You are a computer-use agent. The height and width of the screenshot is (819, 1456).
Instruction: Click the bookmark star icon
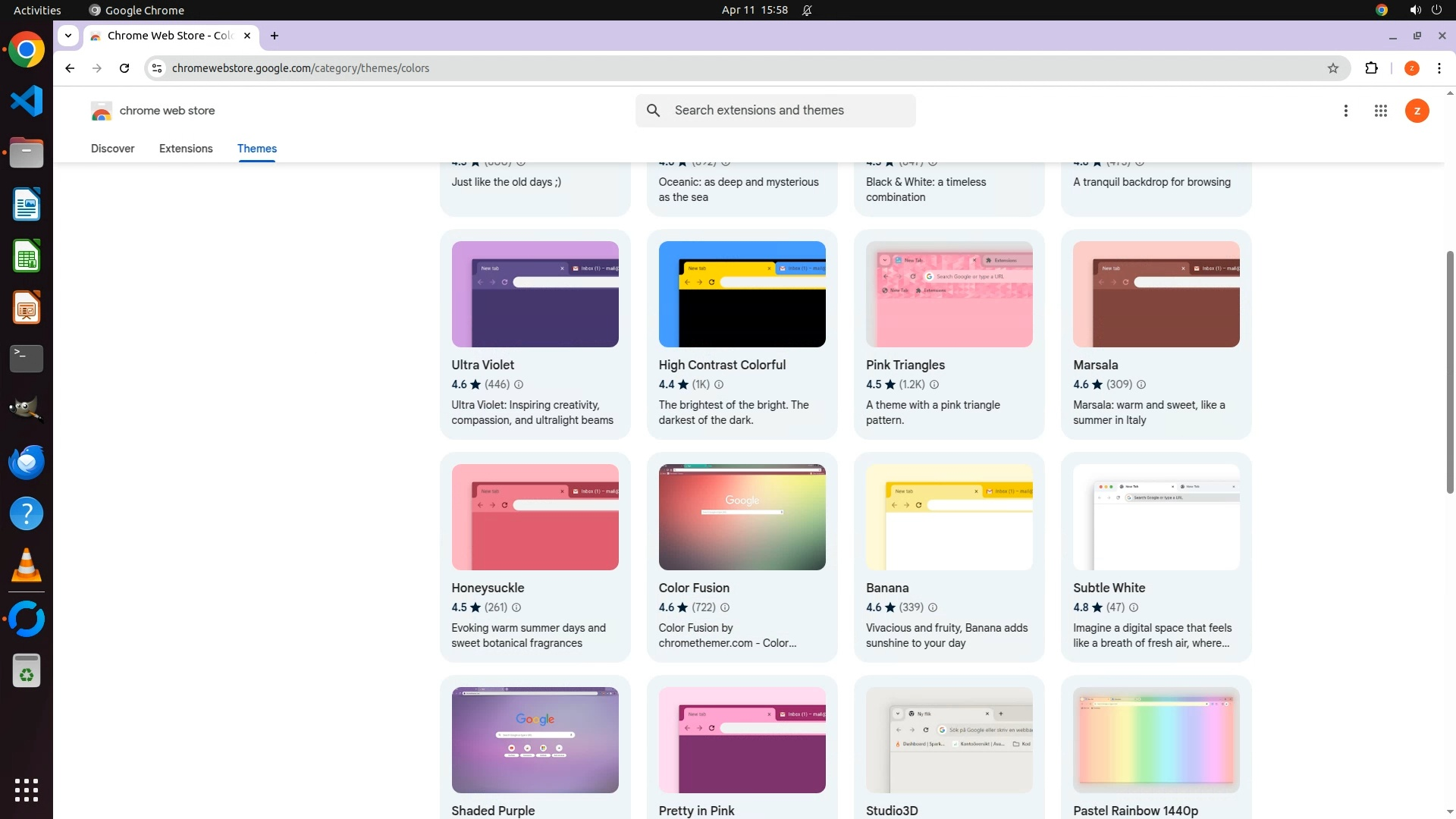coord(1333,68)
